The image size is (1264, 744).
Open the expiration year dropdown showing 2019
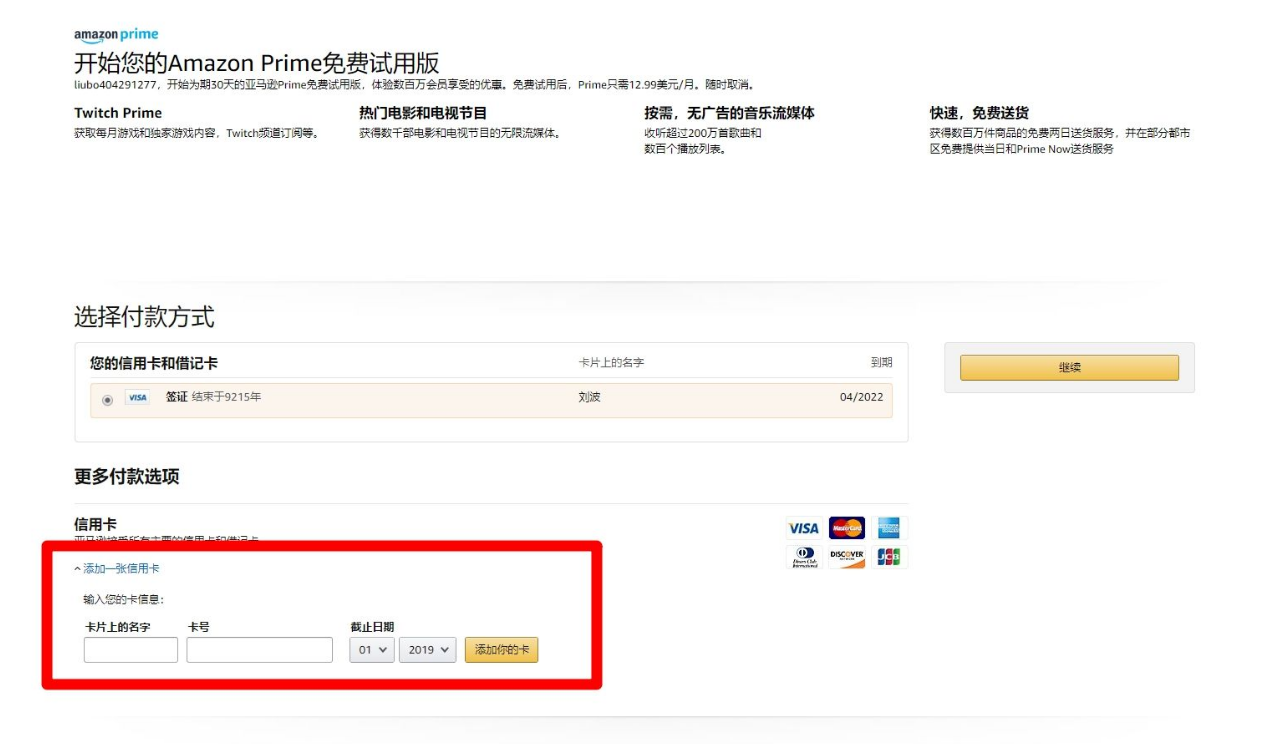[x=427, y=649]
